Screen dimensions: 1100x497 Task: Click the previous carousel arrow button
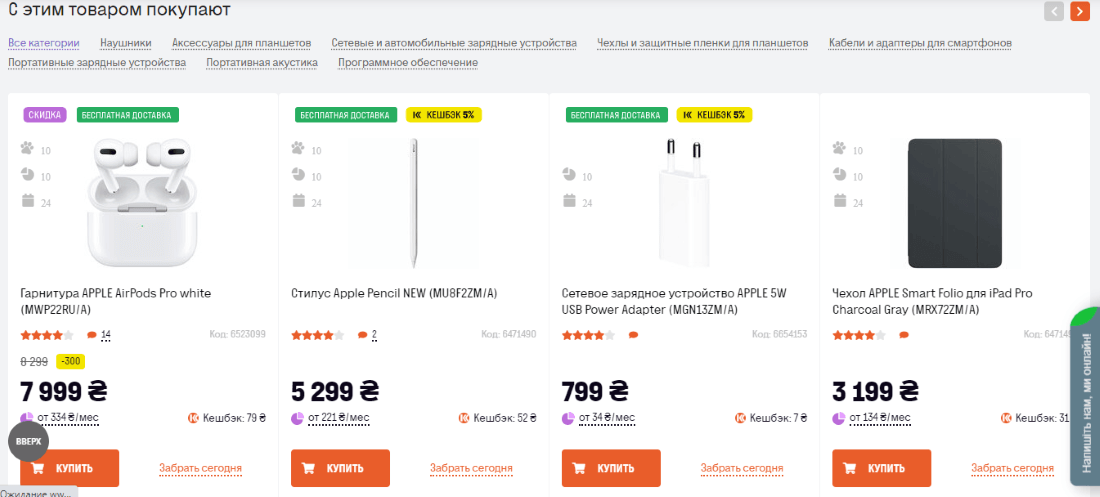(x=1054, y=11)
